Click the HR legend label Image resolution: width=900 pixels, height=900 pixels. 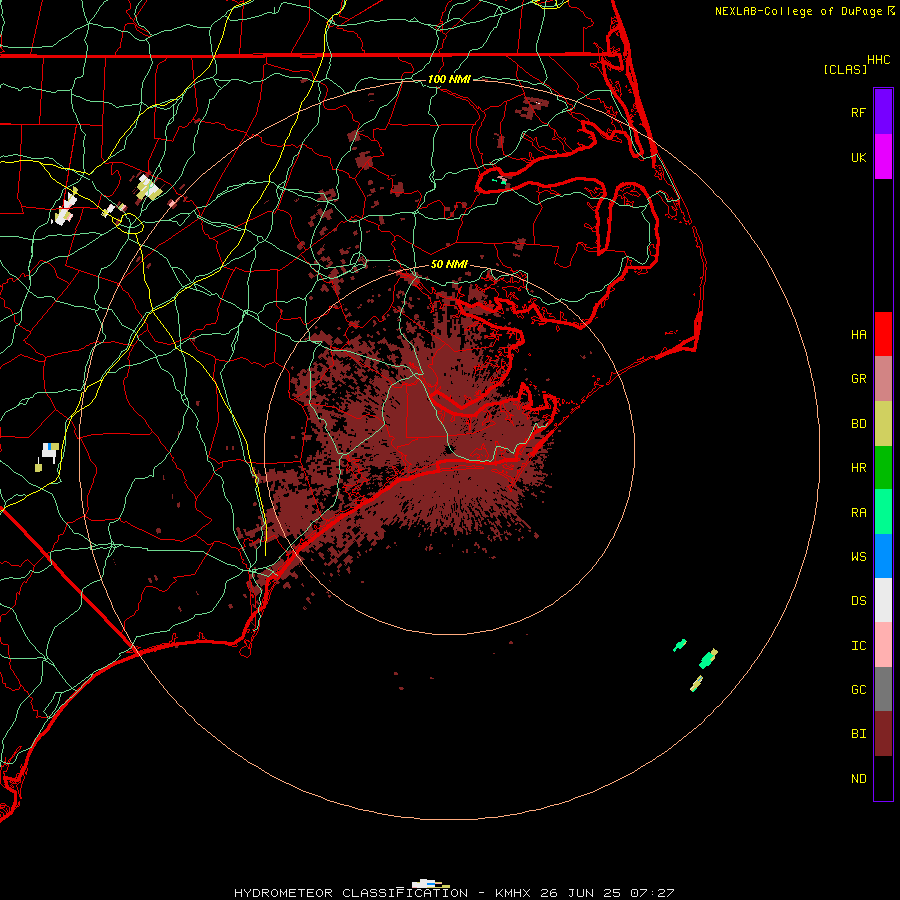(858, 468)
